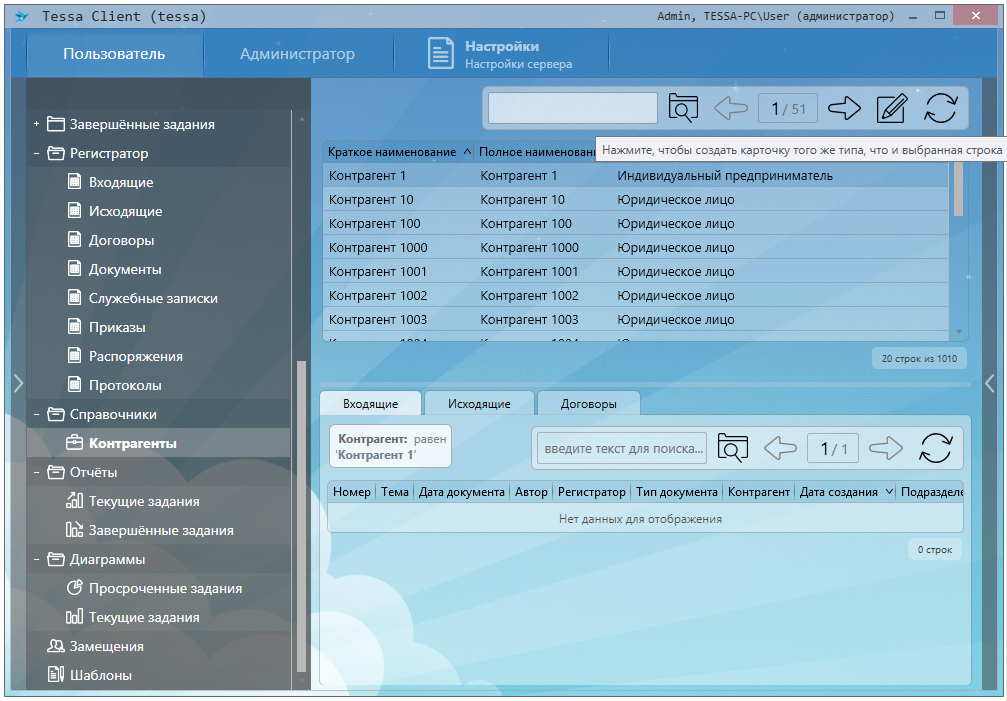Sort documents by Тип документа column

coord(677,492)
